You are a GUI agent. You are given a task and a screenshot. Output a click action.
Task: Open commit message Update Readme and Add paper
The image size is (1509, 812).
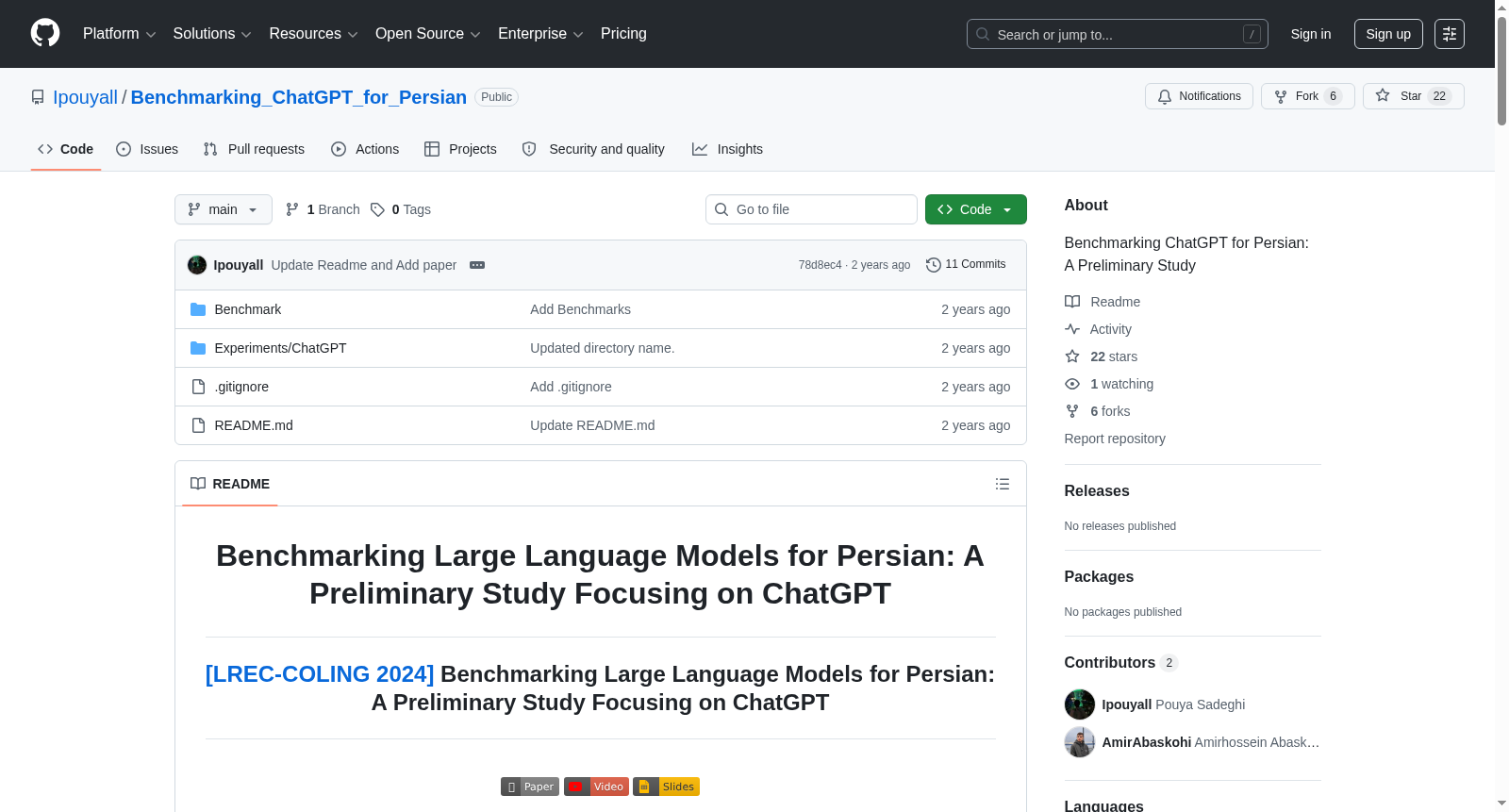(x=364, y=265)
